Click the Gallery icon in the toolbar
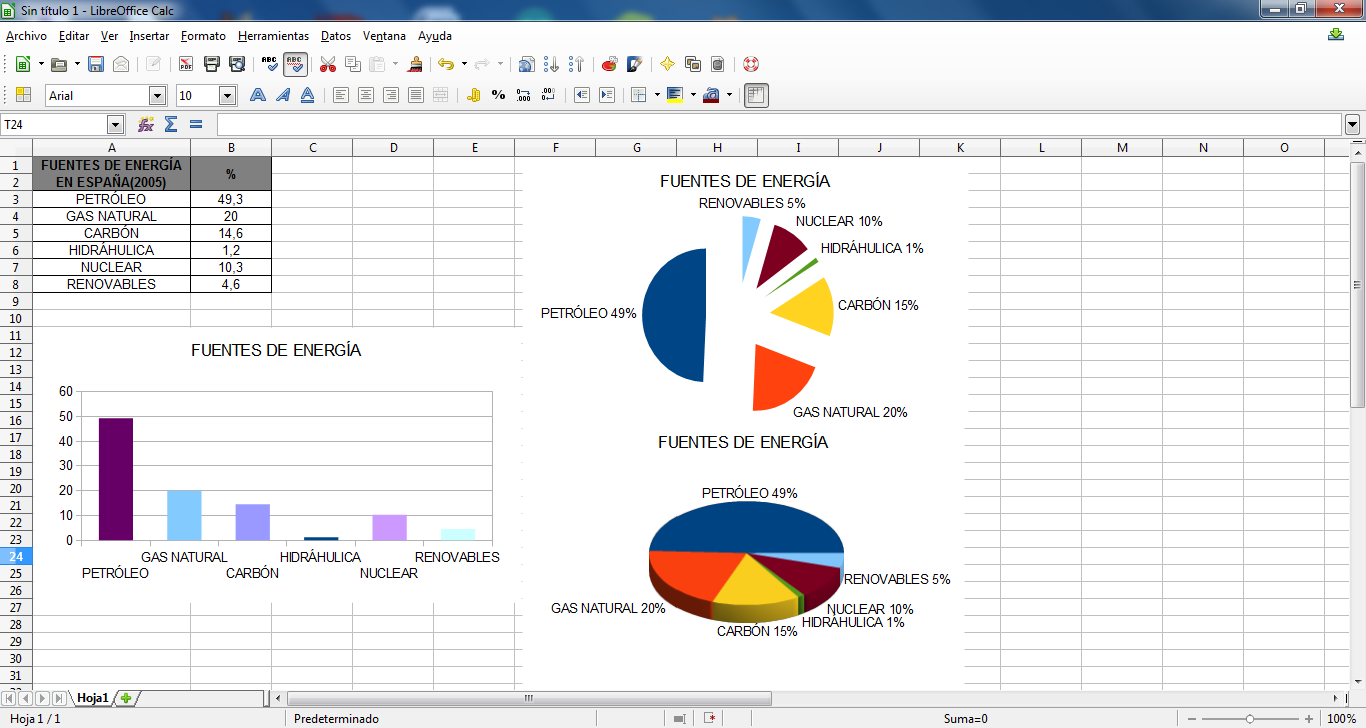This screenshot has height=728, width=1366. coord(692,64)
